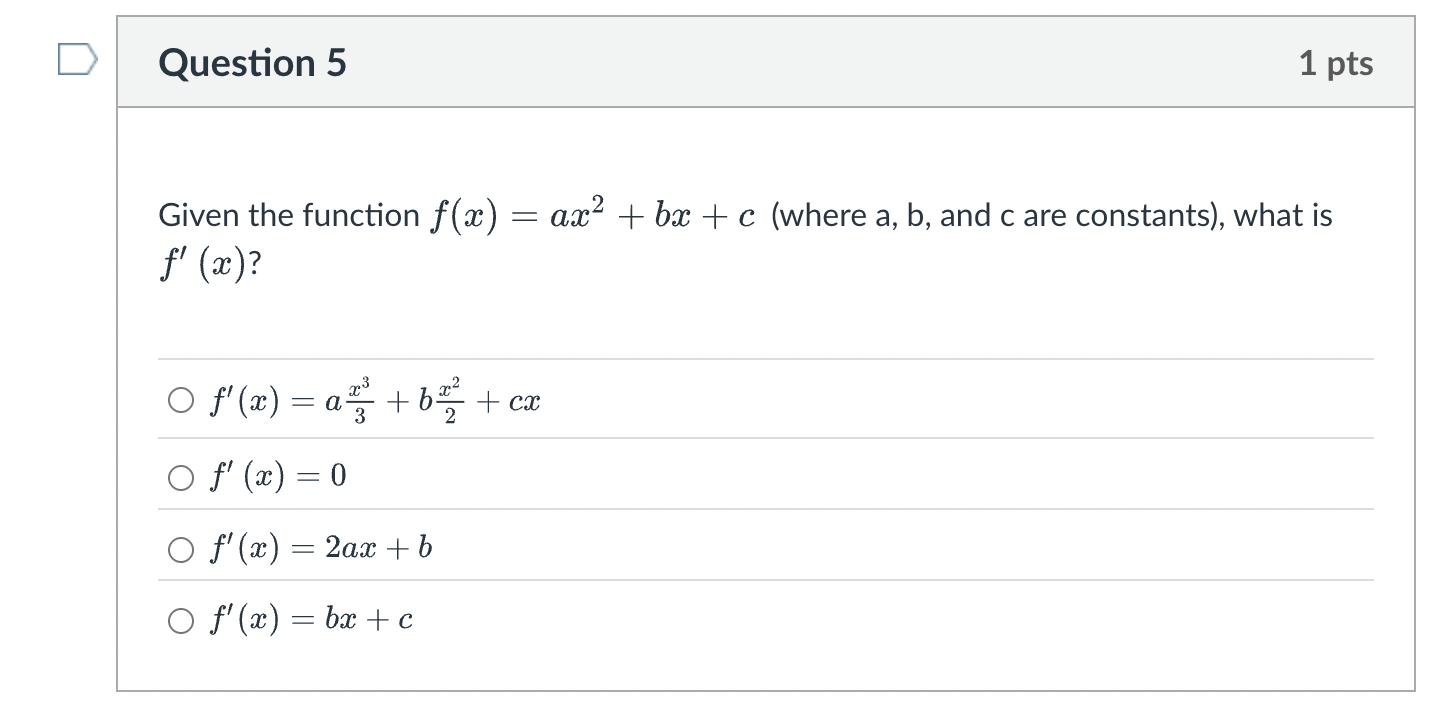Select the radio button for f'(x) = 0
Screen dimensions: 1435x702
click(x=181, y=477)
